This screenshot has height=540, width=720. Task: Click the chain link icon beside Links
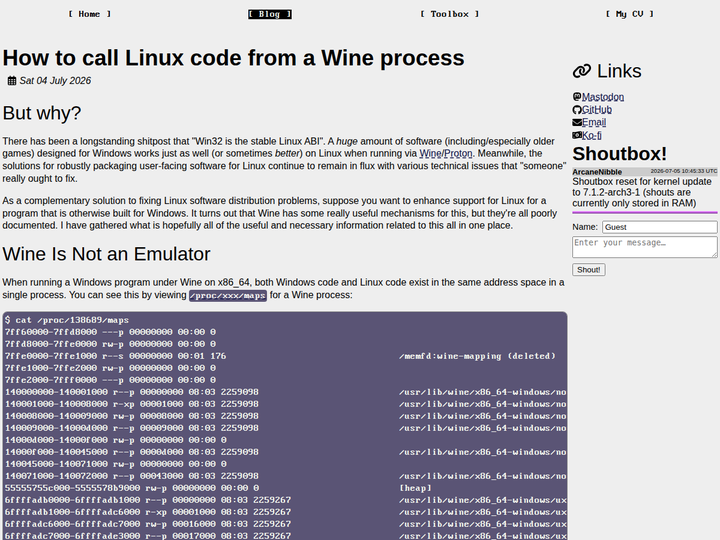(582, 71)
